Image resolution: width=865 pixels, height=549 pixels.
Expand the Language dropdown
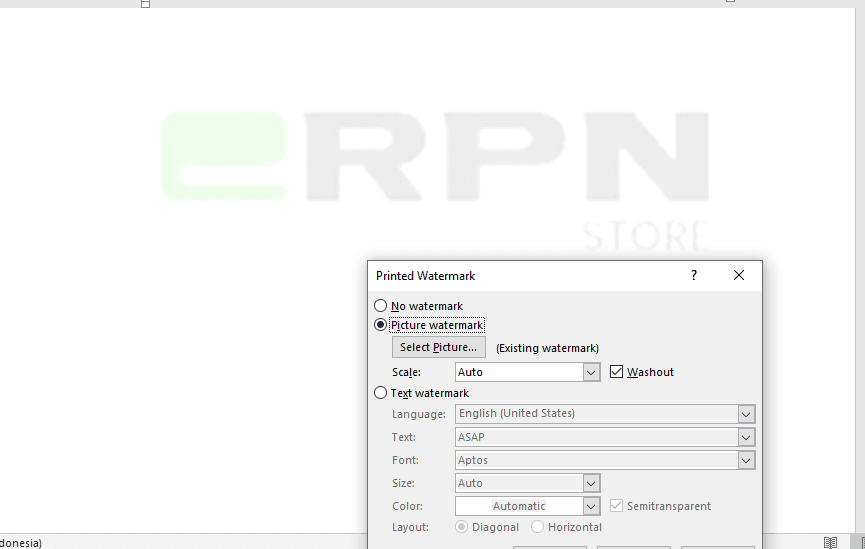coord(746,414)
